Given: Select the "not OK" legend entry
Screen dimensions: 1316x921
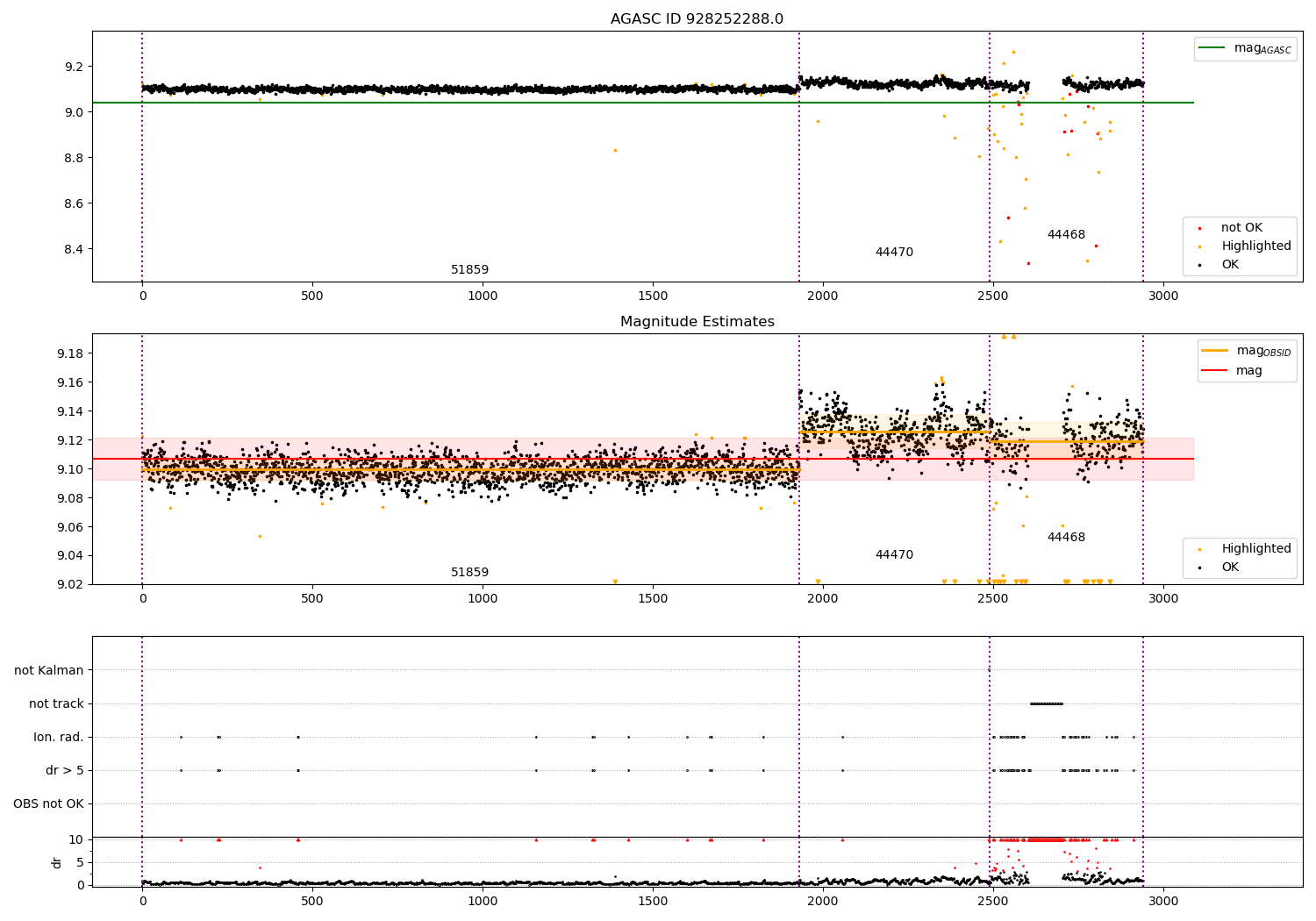Looking at the screenshot, I should click(x=1241, y=228).
